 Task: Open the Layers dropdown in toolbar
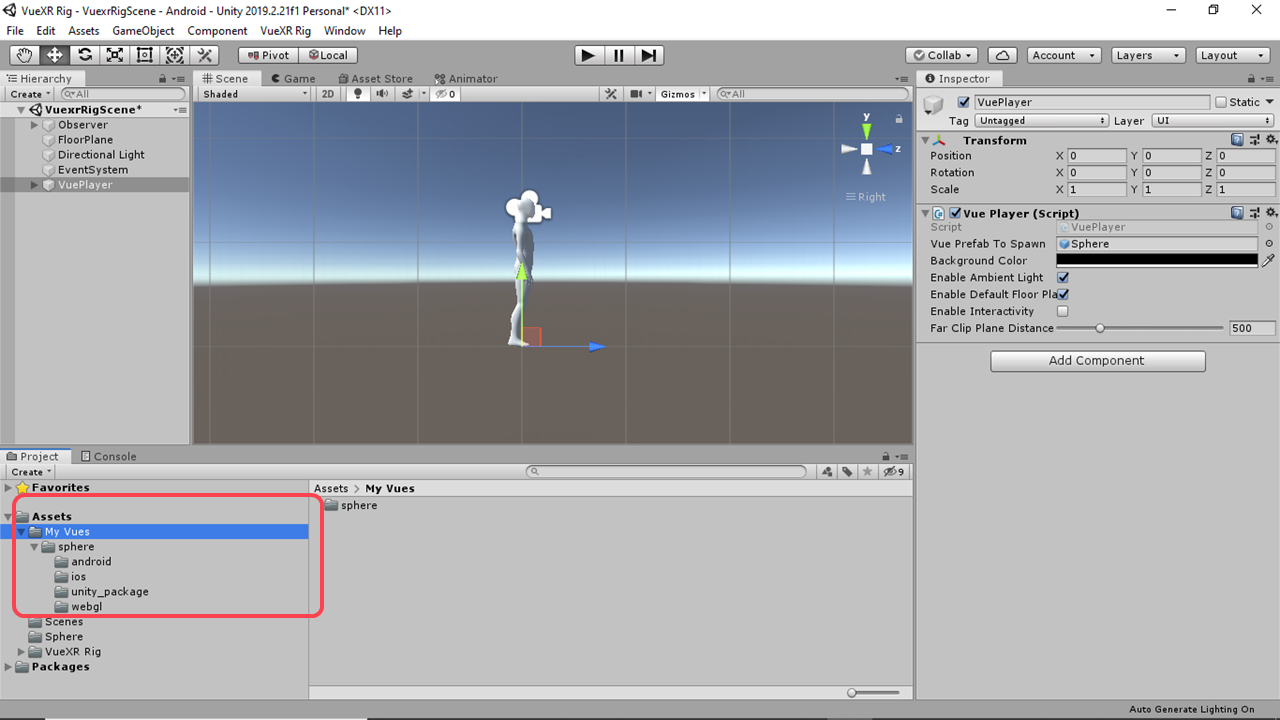click(x=1149, y=55)
